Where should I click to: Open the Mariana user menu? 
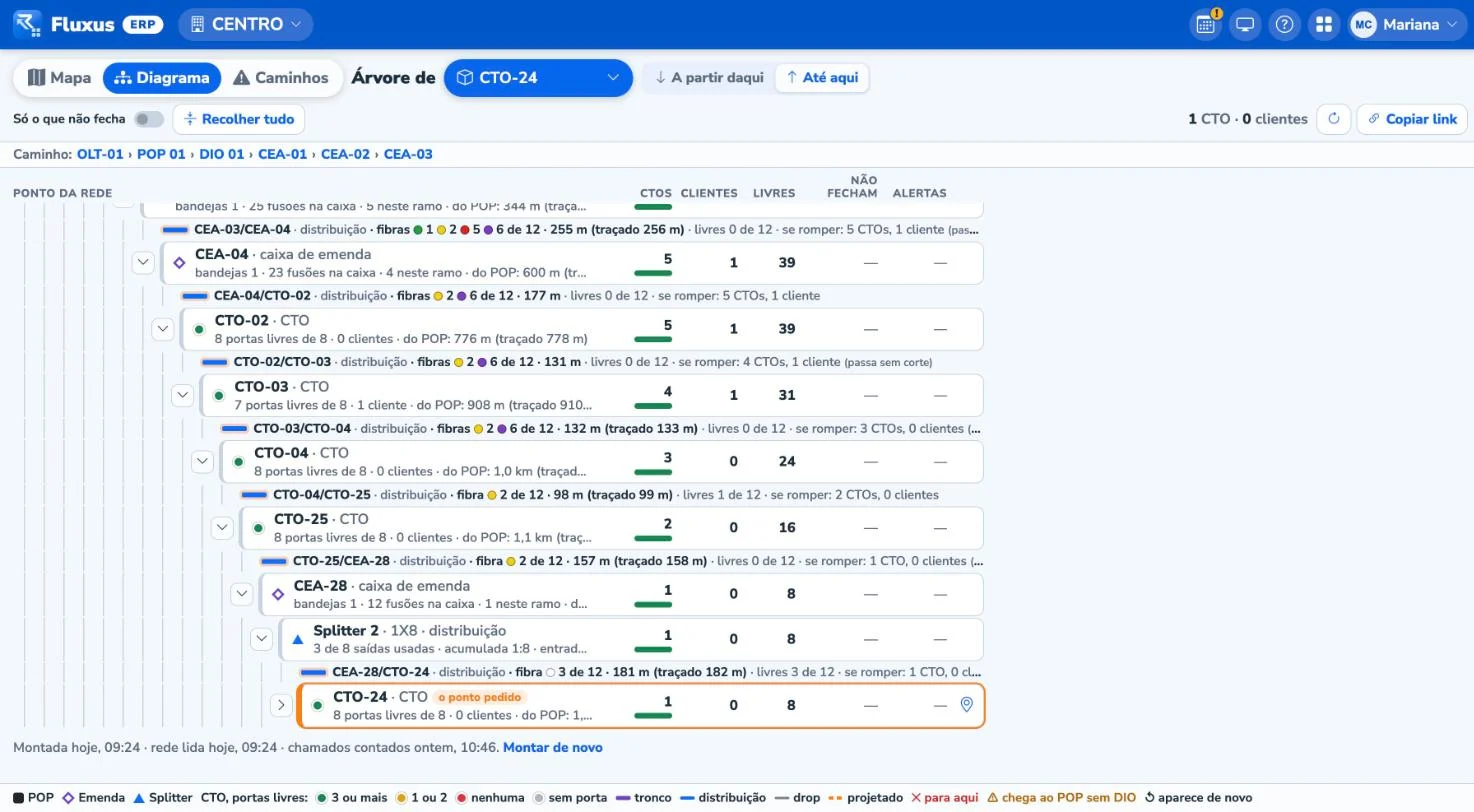click(1405, 24)
